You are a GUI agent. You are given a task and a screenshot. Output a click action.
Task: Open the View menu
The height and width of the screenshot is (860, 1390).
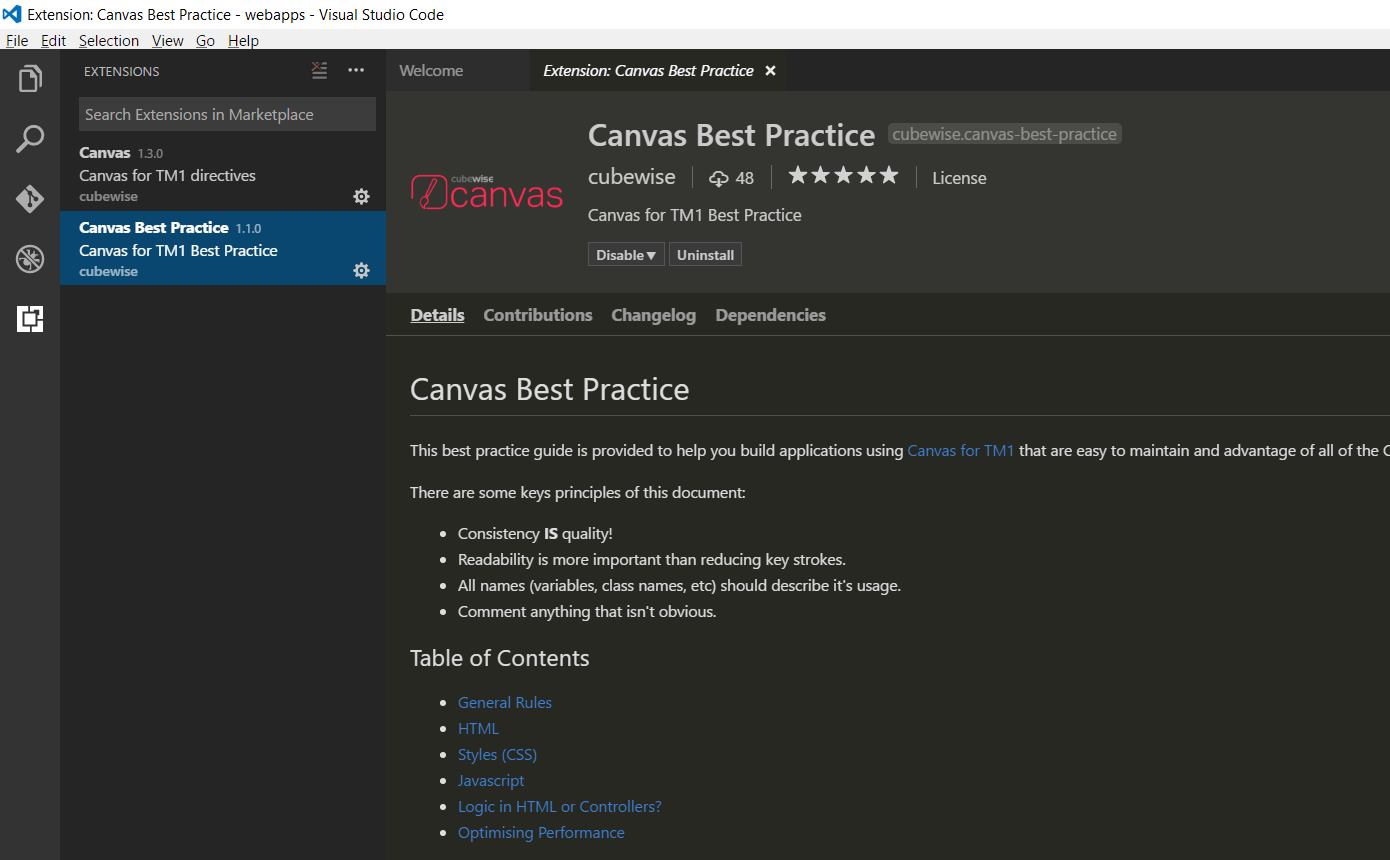[x=167, y=40]
